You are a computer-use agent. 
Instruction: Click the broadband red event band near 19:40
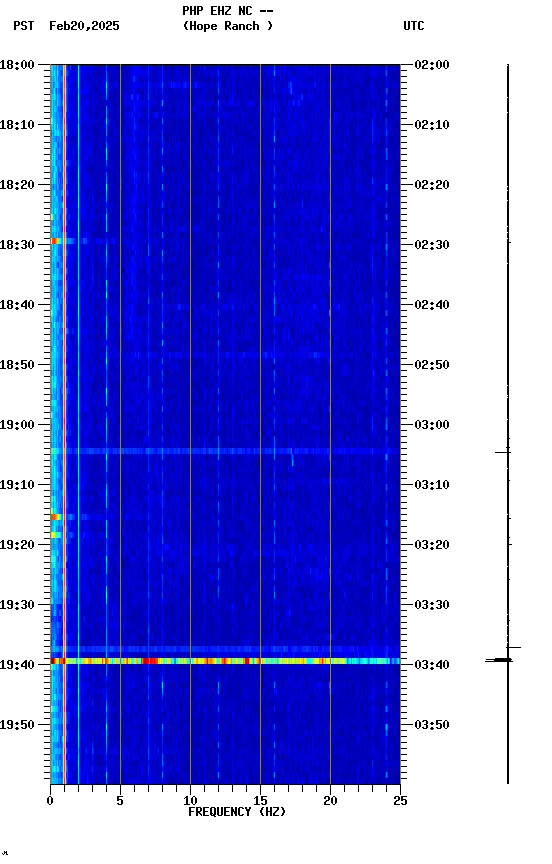225,661
